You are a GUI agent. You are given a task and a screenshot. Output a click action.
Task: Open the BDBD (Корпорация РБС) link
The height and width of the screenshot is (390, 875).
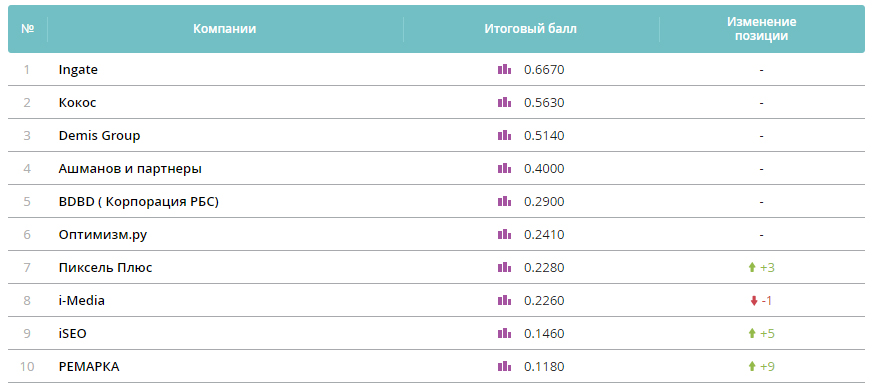point(139,201)
